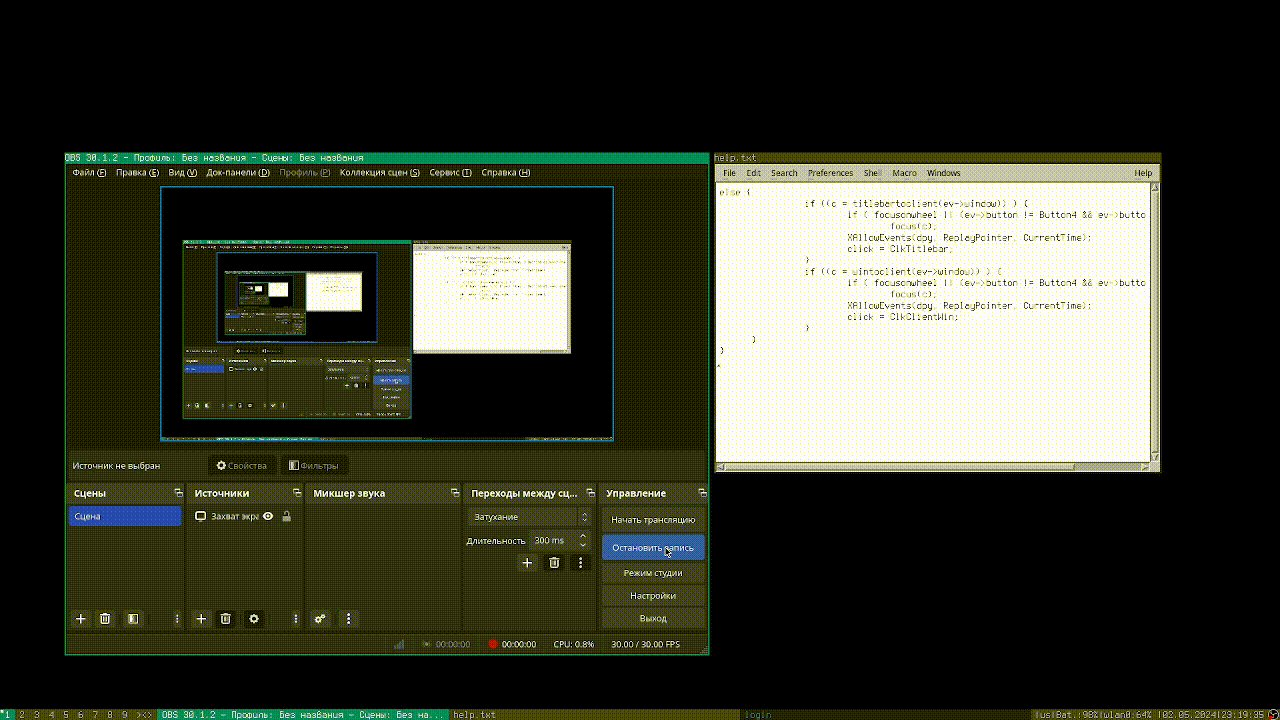1280x720 pixels.
Task: Switch to workspace 2 in bottom bar
Action: [x=22, y=715]
